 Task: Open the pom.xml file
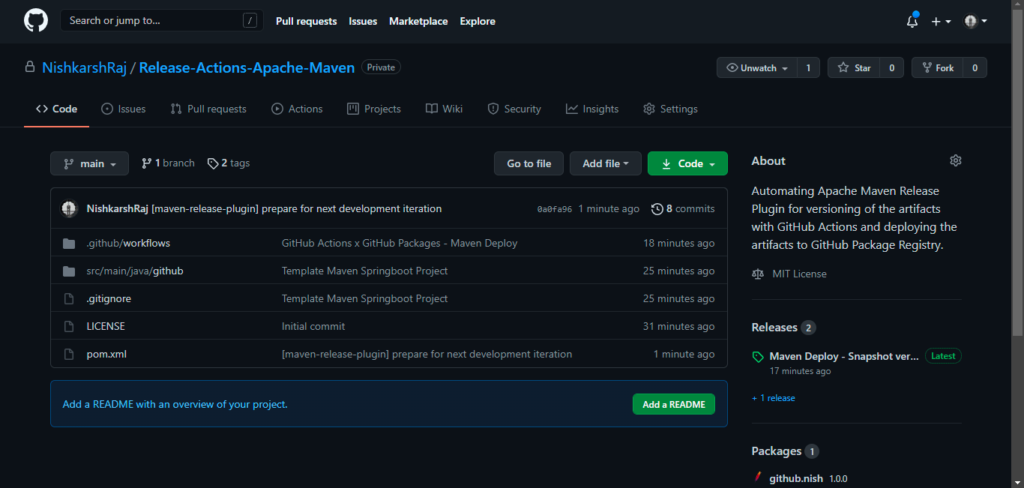[x=106, y=354]
